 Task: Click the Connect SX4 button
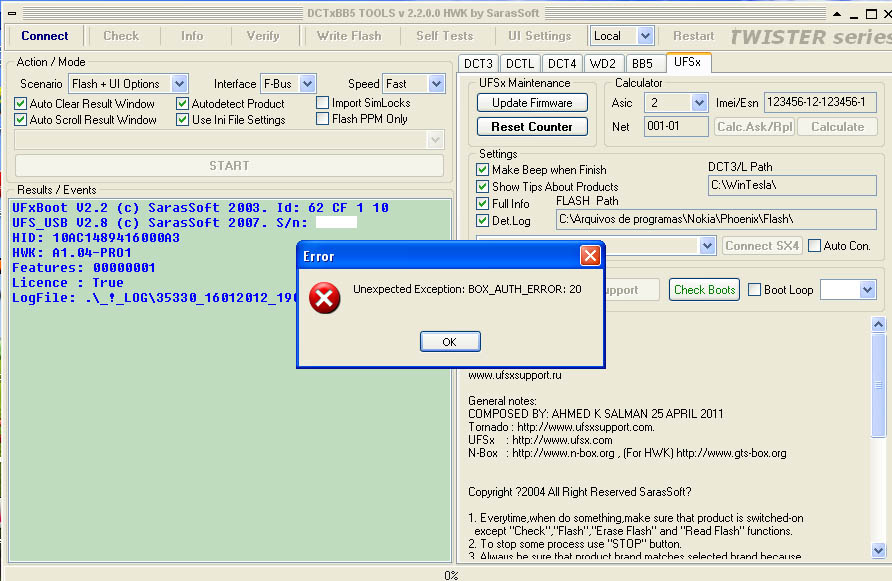(x=762, y=246)
